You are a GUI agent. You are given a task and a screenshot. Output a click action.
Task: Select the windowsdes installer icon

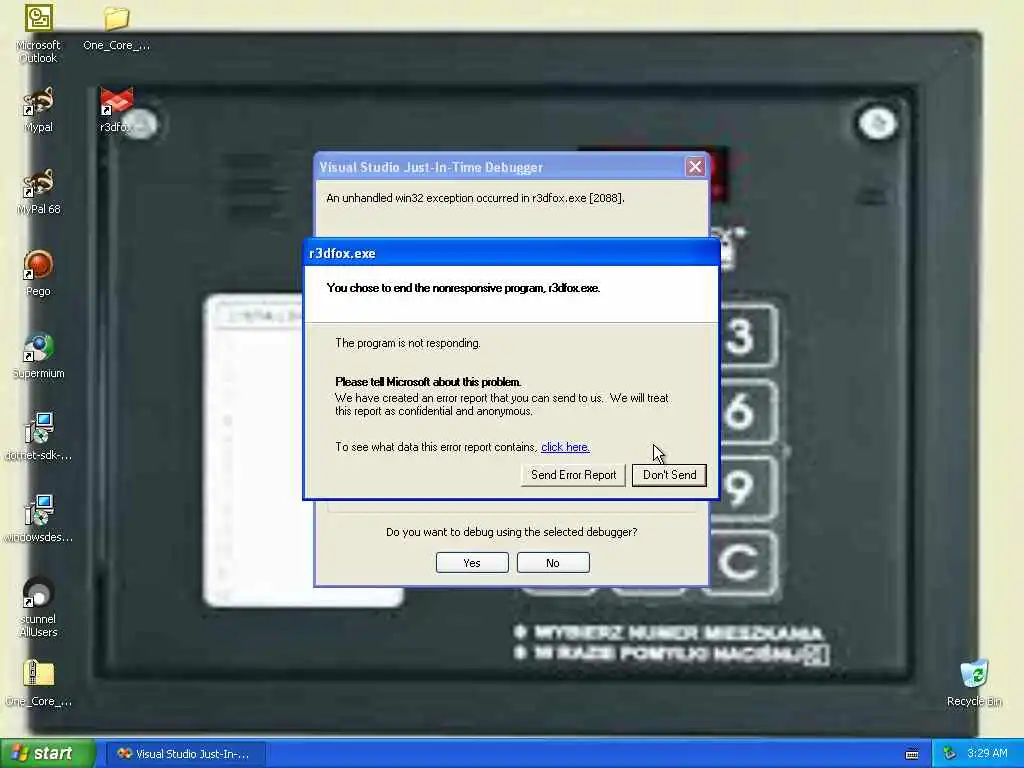pos(38,520)
